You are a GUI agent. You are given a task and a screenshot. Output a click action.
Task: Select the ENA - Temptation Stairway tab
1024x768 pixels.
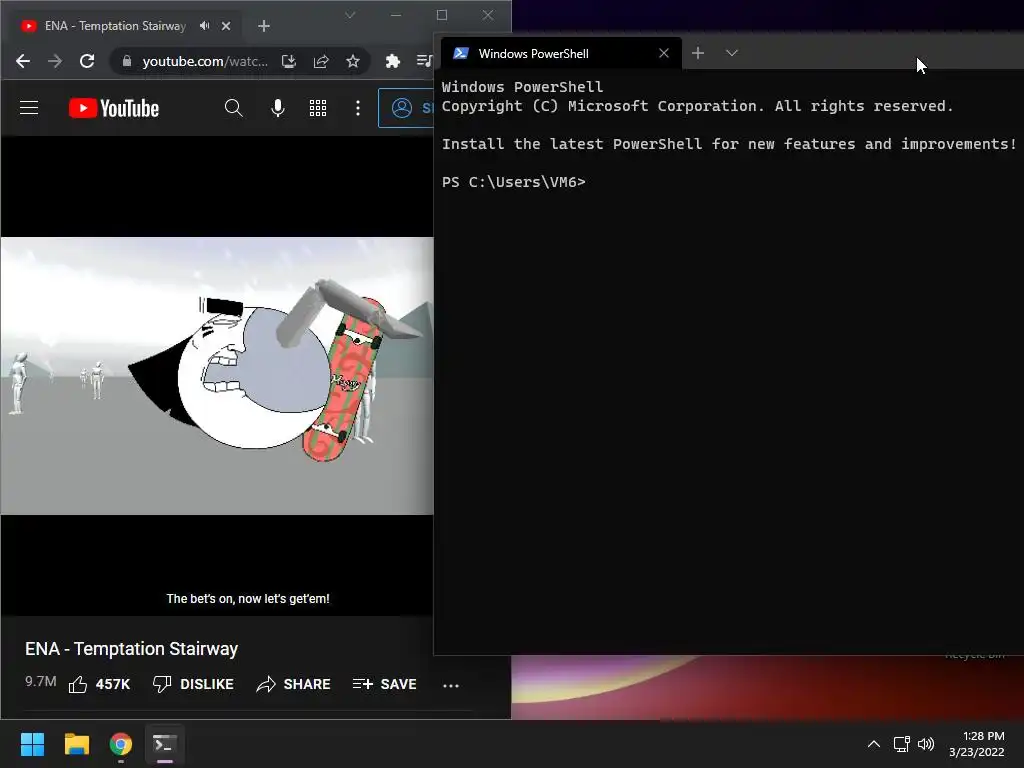coord(115,26)
